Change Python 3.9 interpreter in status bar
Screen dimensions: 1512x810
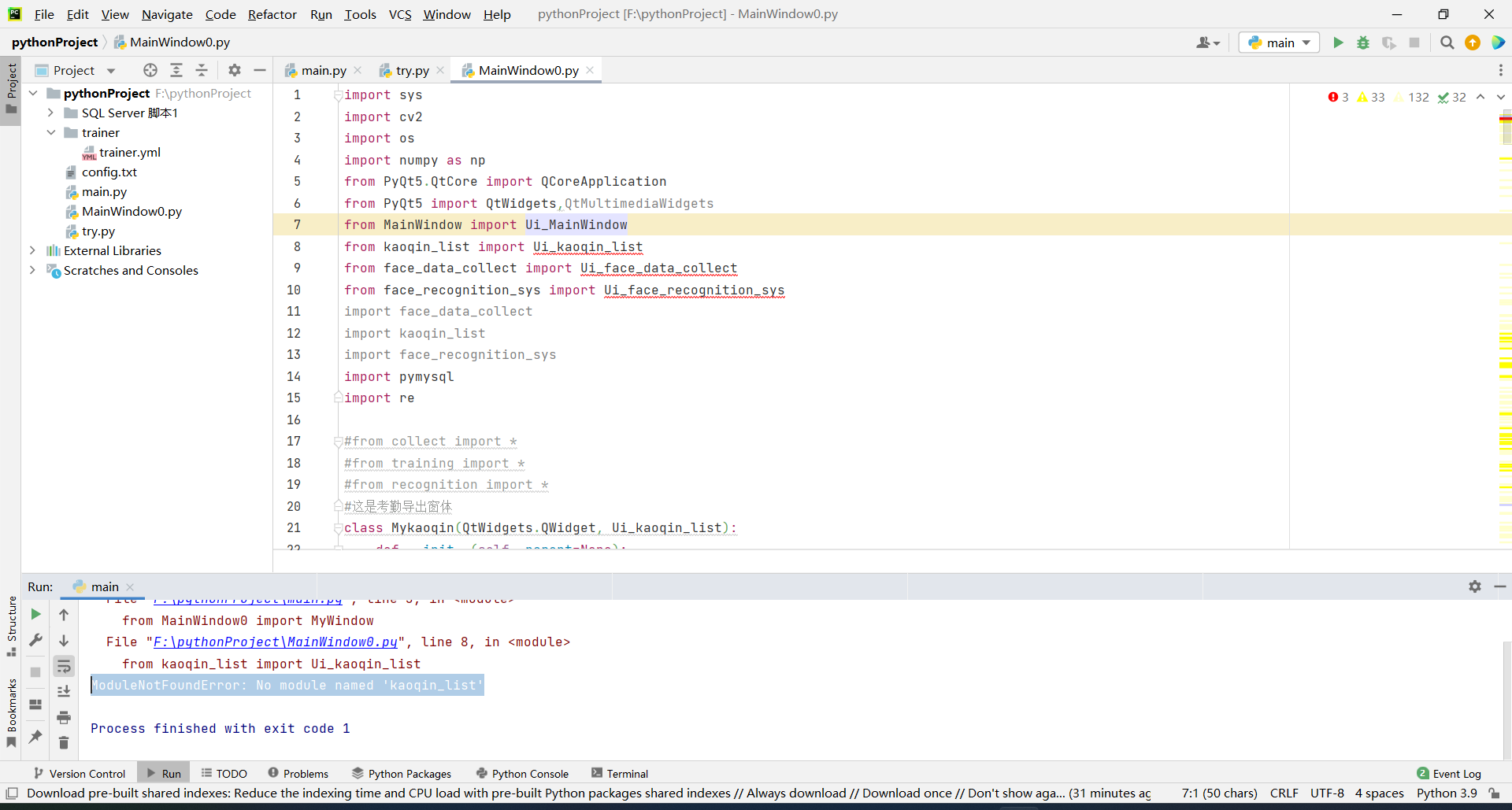tap(1447, 793)
